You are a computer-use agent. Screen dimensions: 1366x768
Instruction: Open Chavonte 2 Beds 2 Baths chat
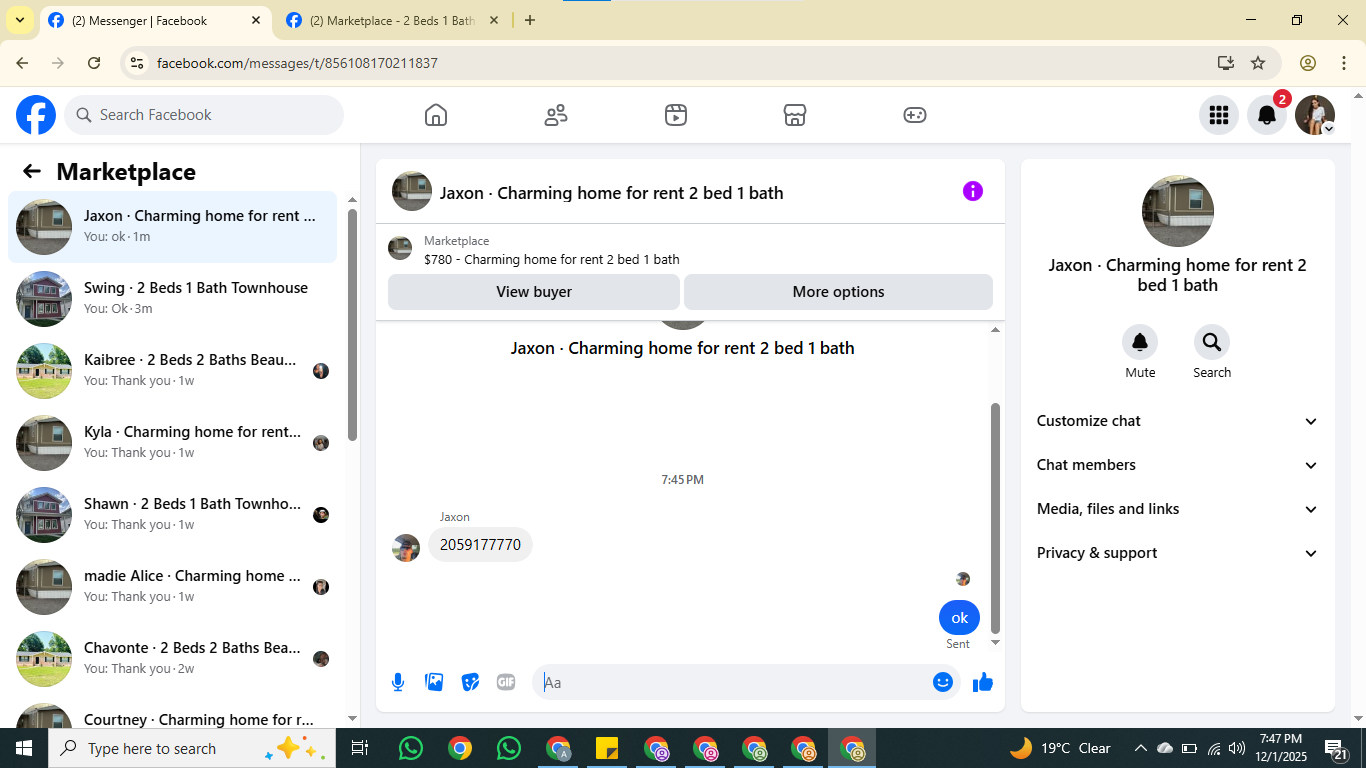click(x=173, y=658)
